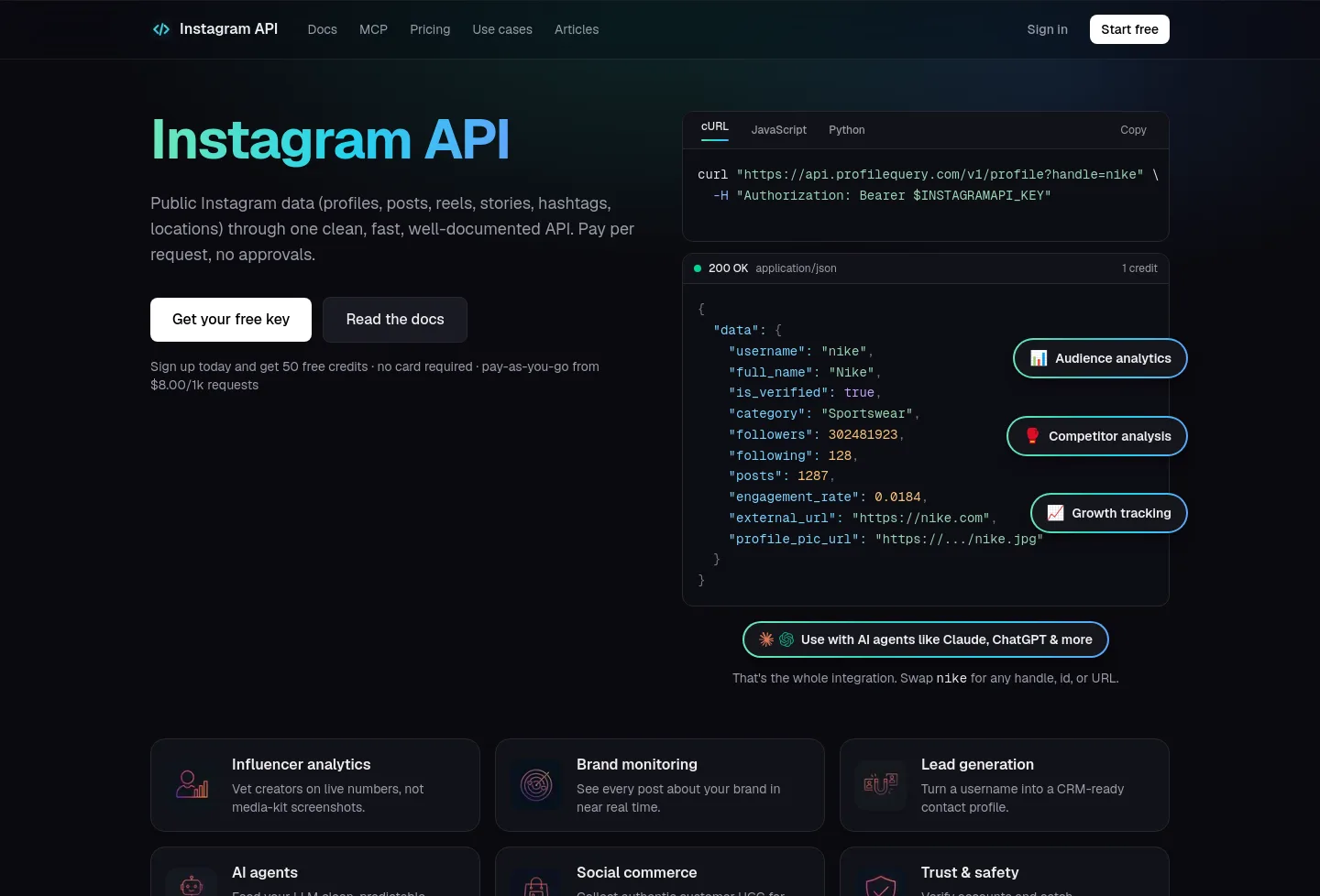Click the Instagram API code-bracket logo icon
This screenshot has width=1320, height=896.
pos(161,29)
